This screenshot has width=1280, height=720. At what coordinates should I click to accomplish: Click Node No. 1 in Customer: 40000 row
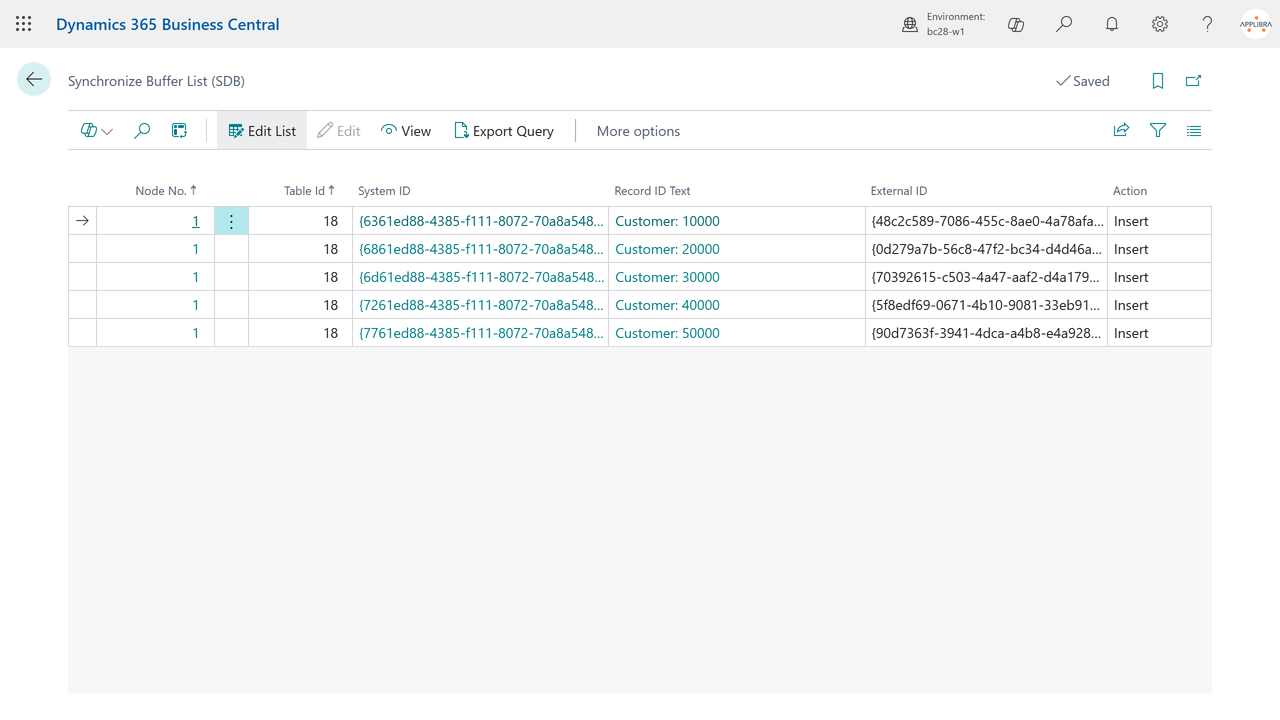[195, 305]
